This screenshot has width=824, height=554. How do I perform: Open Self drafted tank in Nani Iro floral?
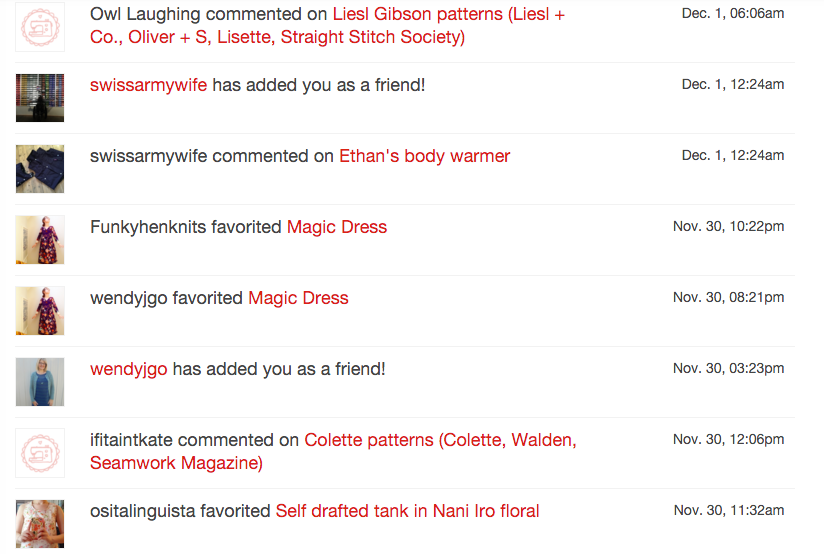click(407, 511)
